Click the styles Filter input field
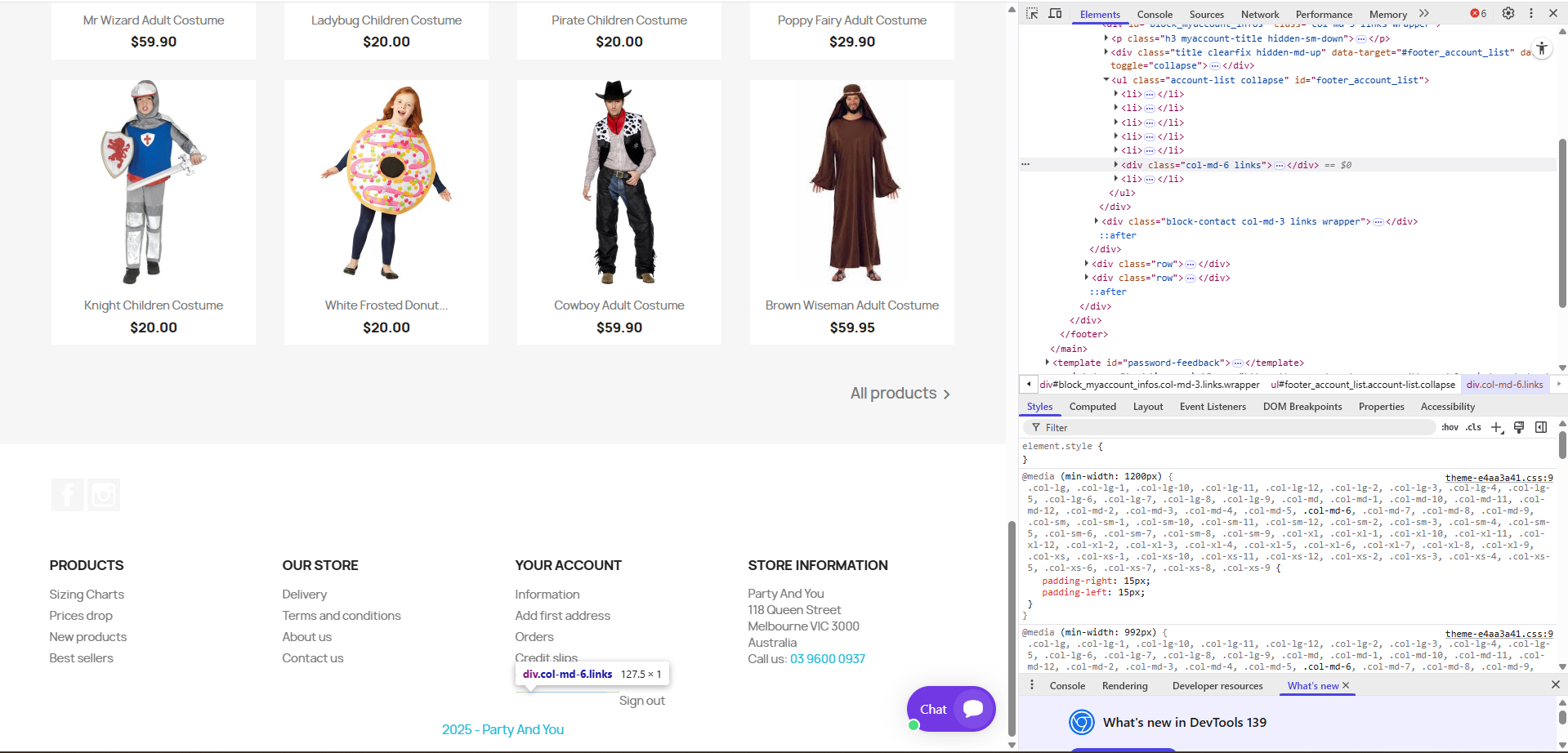 pos(1230,427)
